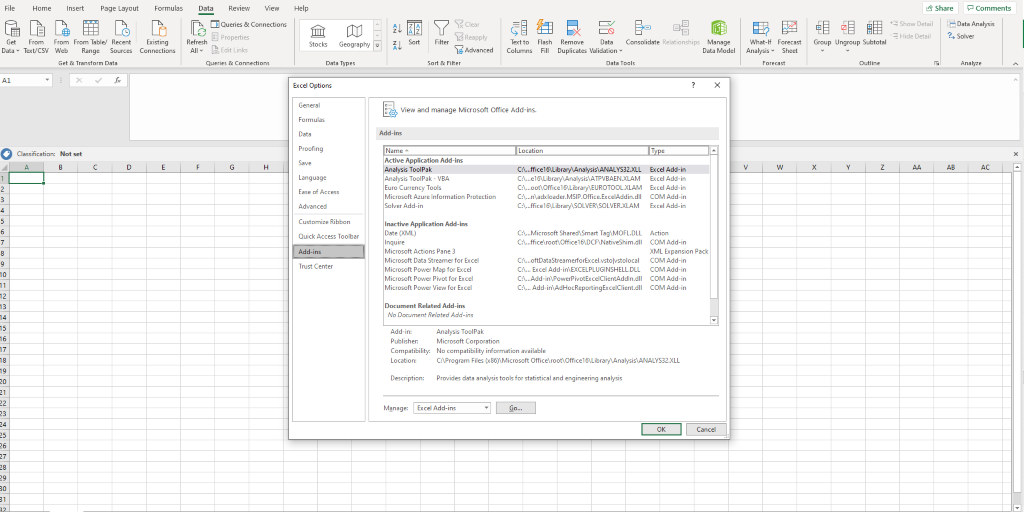Select Trust Center in options sidebar
Viewport: 1024px width, 512px height.
click(x=316, y=266)
